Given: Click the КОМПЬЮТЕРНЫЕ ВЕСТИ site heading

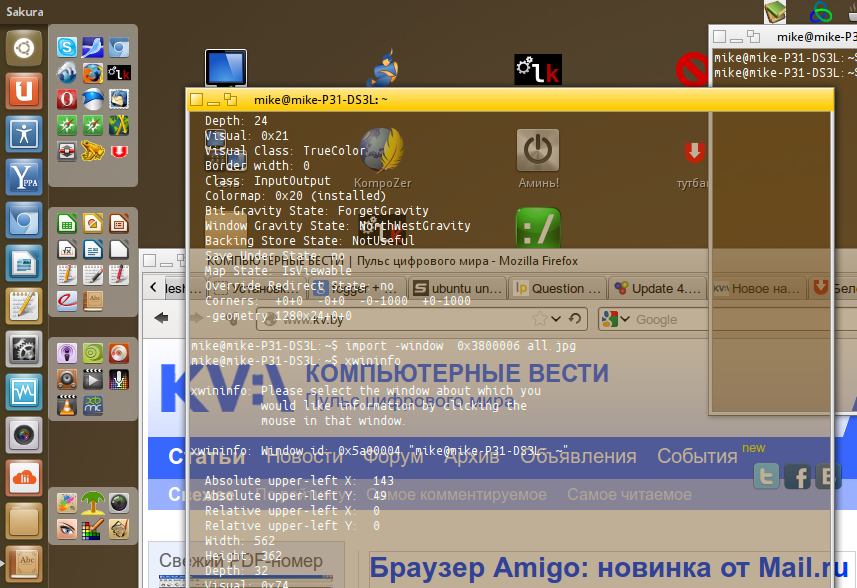Looking at the screenshot, I should click(456, 374).
